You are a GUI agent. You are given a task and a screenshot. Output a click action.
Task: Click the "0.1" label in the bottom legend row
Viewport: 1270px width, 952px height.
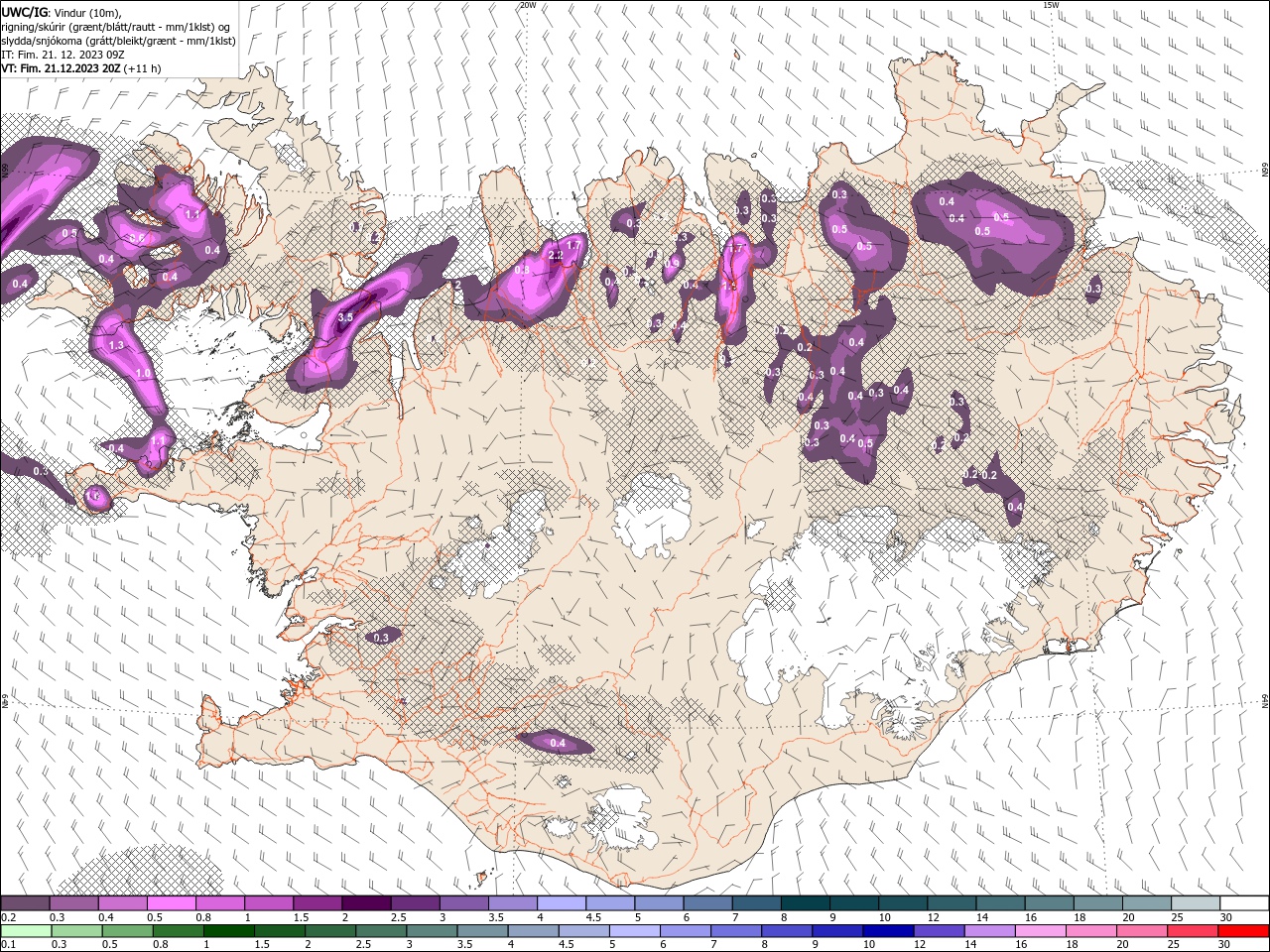pos(8,945)
